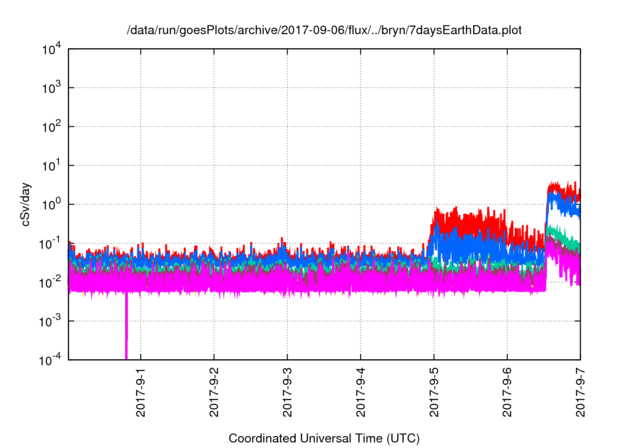Click the plot title file path text

click(x=324, y=31)
